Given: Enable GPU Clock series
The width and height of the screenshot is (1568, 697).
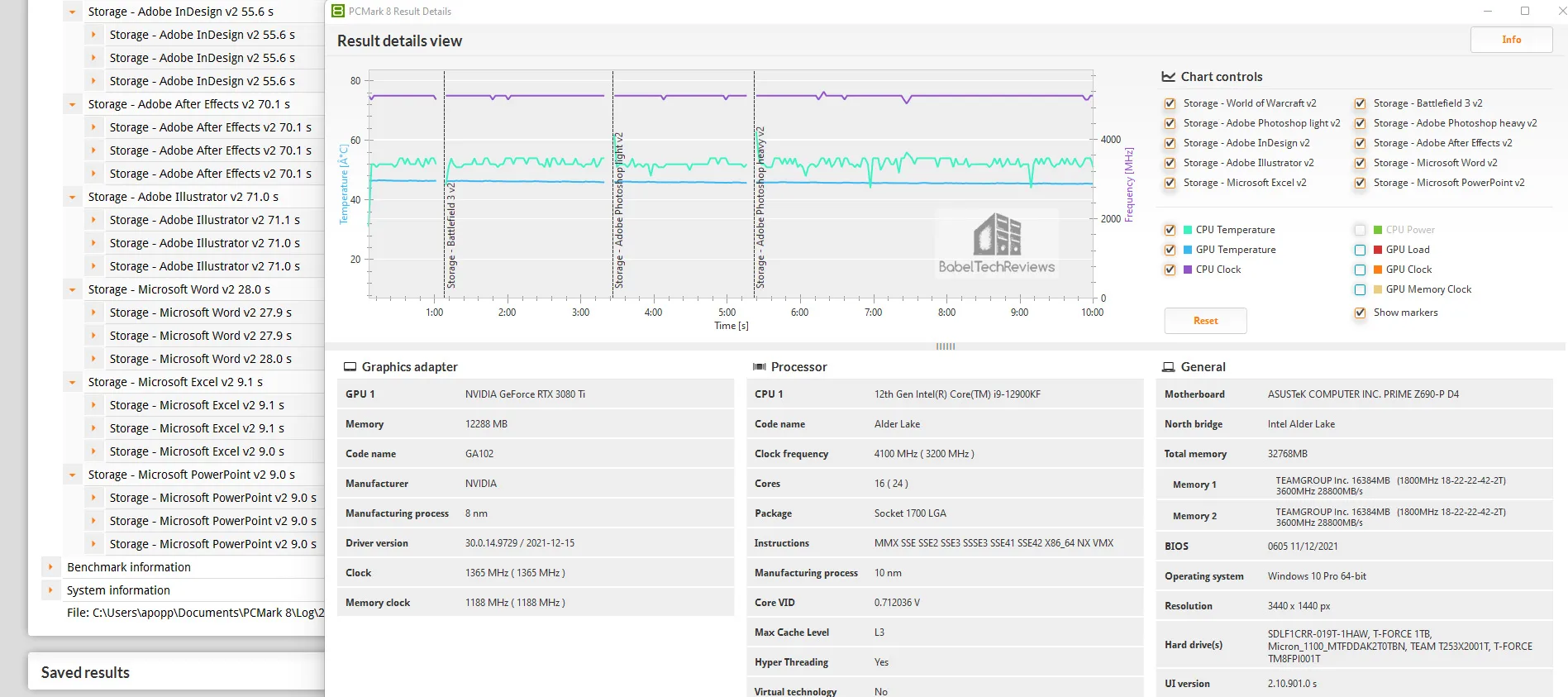Looking at the screenshot, I should 1360,270.
